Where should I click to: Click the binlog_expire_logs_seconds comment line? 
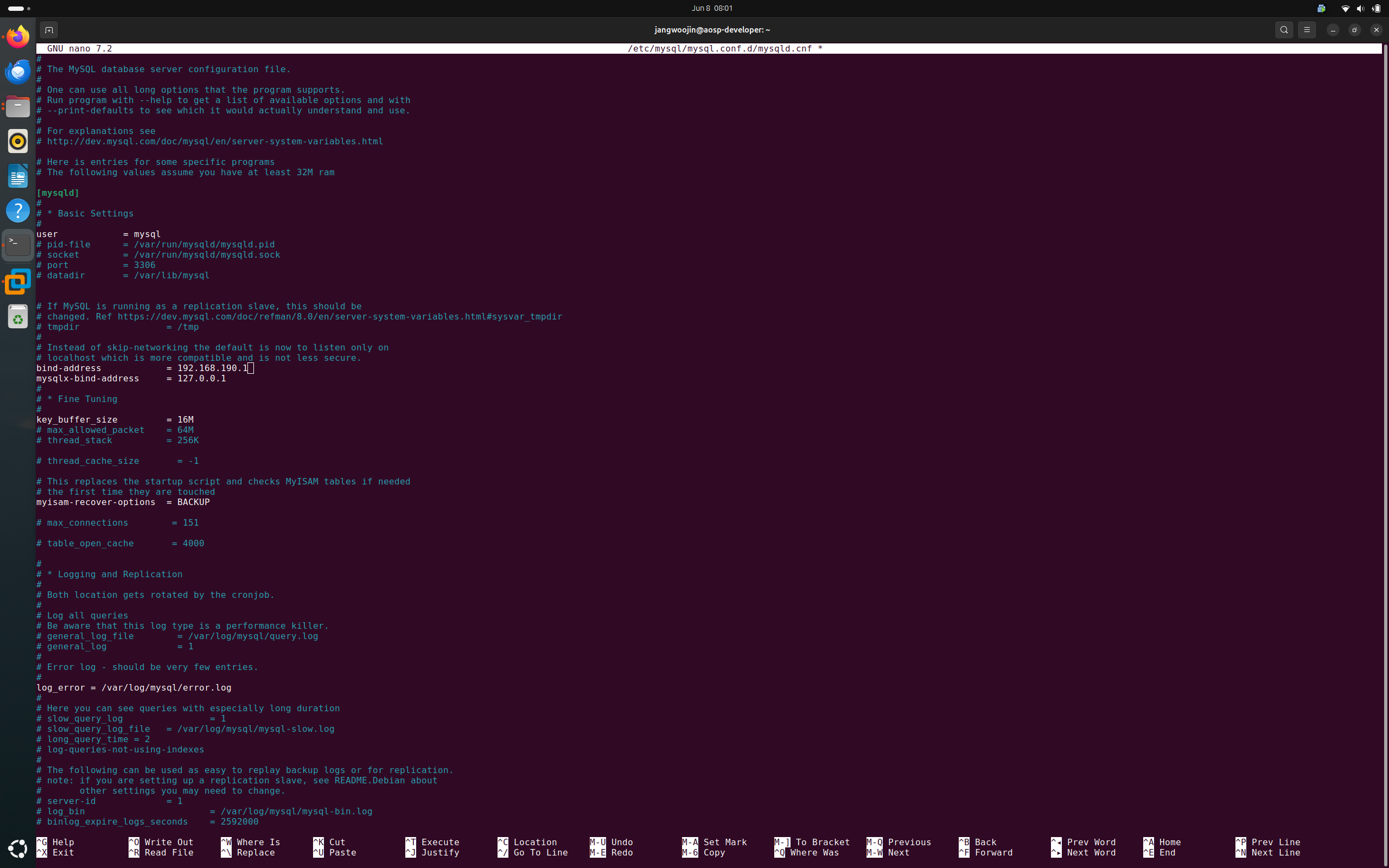click(148, 822)
